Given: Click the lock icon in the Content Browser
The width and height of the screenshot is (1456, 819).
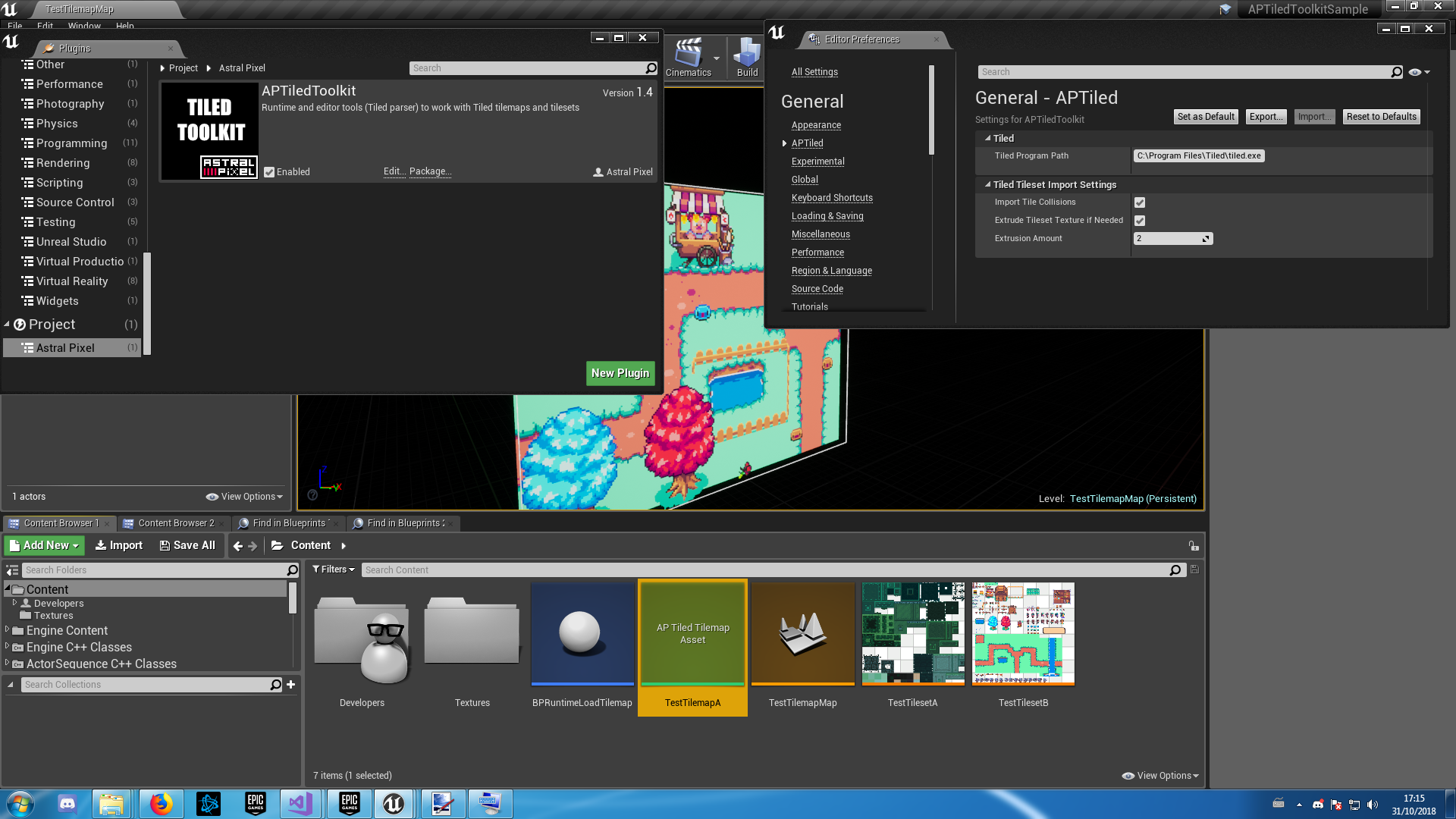Looking at the screenshot, I should click(1193, 545).
